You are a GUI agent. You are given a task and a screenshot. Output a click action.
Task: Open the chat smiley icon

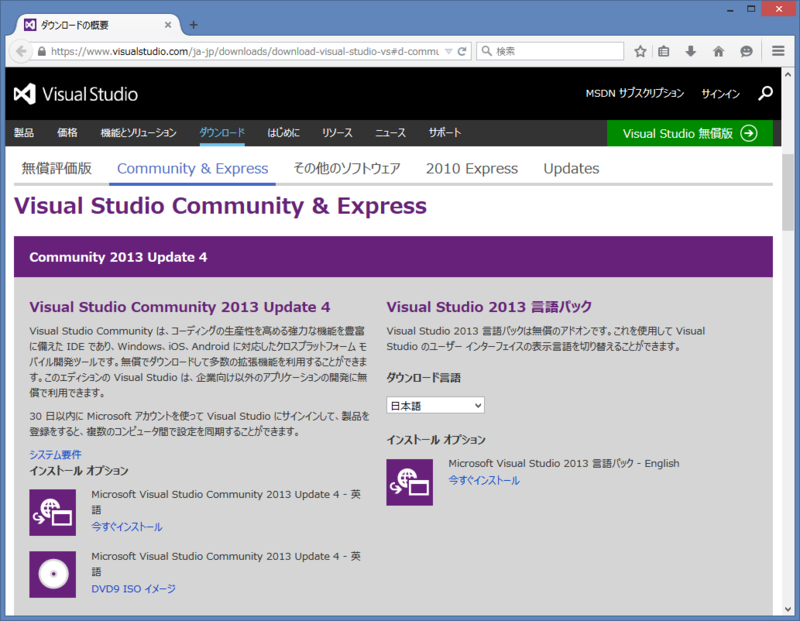pyautogui.click(x=746, y=51)
